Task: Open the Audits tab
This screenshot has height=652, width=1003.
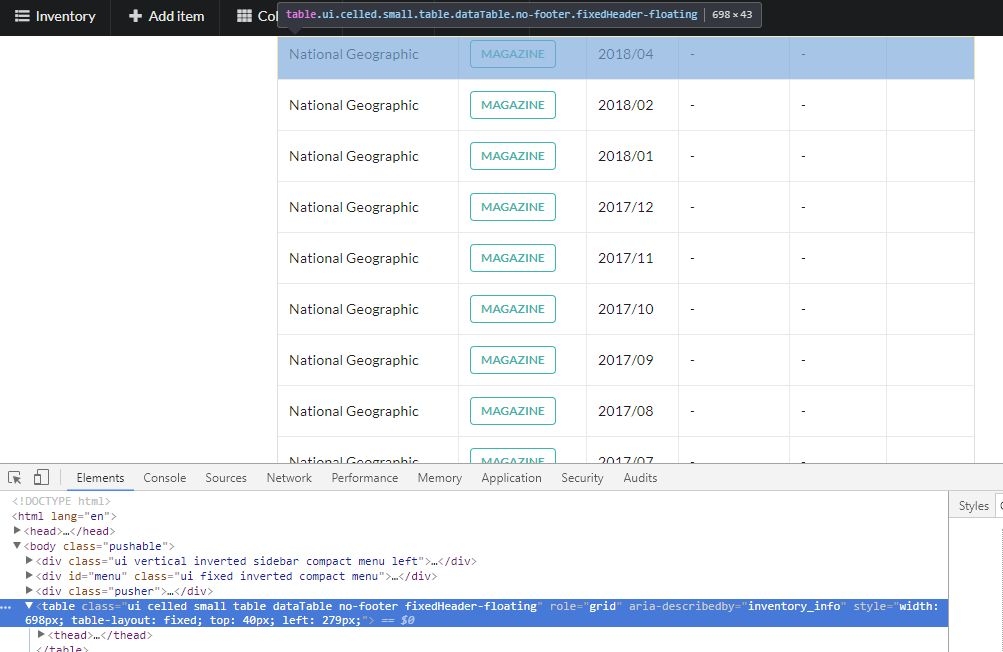Action: (640, 478)
